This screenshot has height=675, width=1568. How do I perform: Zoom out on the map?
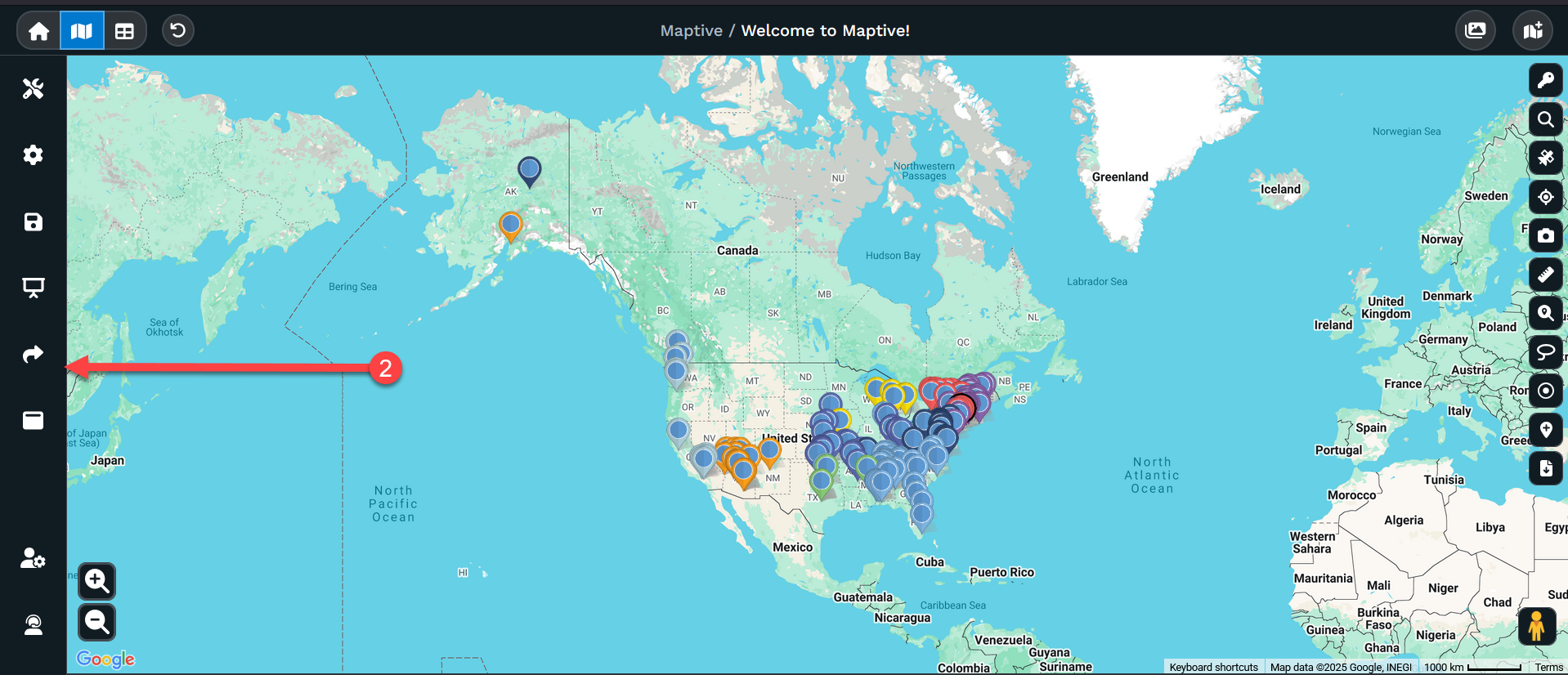[x=96, y=622]
